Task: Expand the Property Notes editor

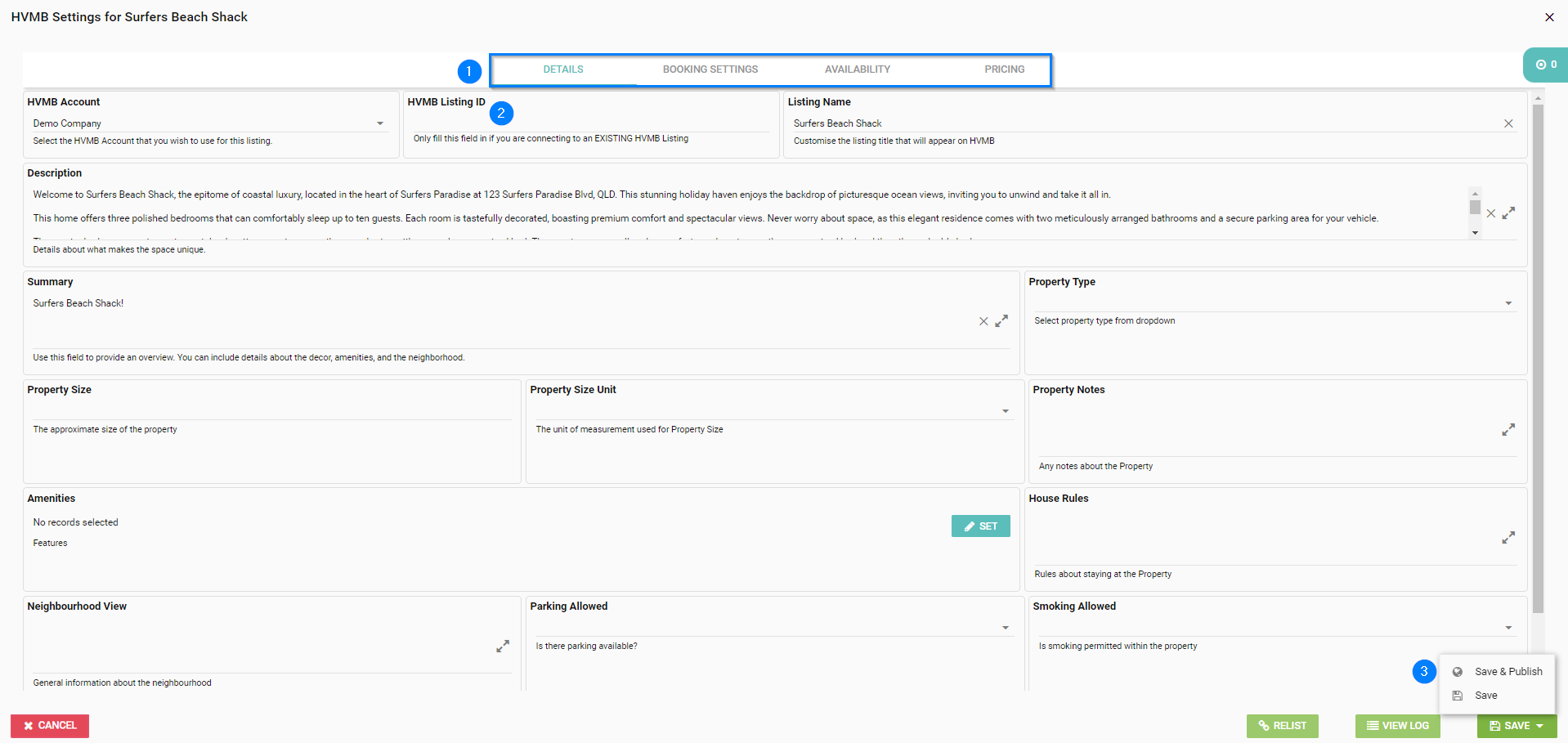Action: [x=1508, y=430]
